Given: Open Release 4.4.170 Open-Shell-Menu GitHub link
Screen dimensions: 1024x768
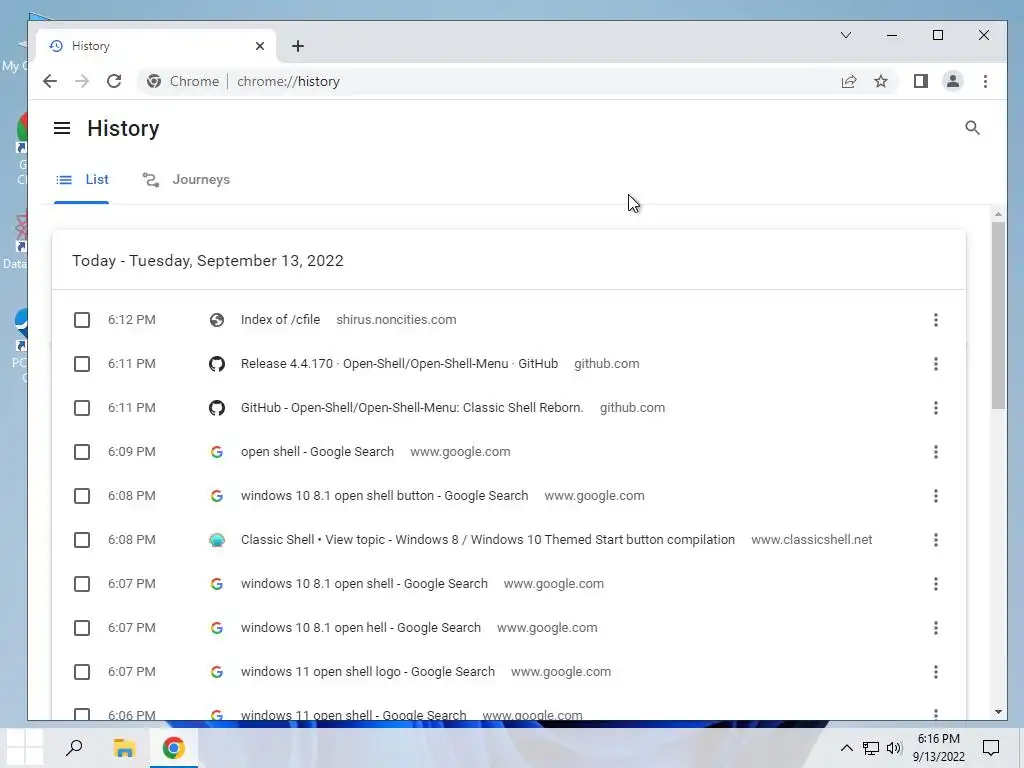Looking at the screenshot, I should click(x=399, y=364).
